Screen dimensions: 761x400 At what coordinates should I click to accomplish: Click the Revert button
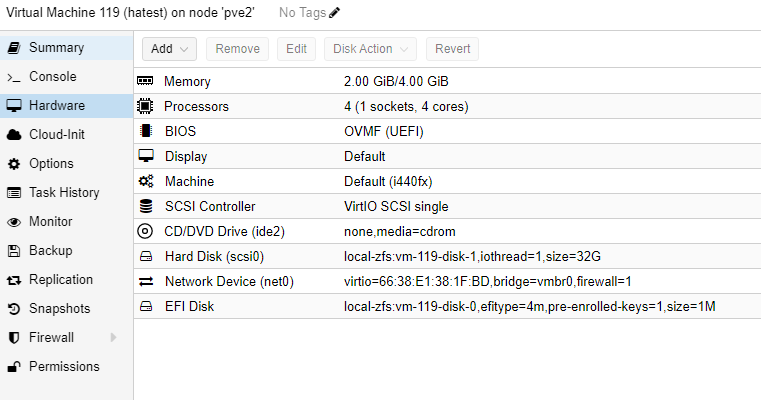[452, 49]
